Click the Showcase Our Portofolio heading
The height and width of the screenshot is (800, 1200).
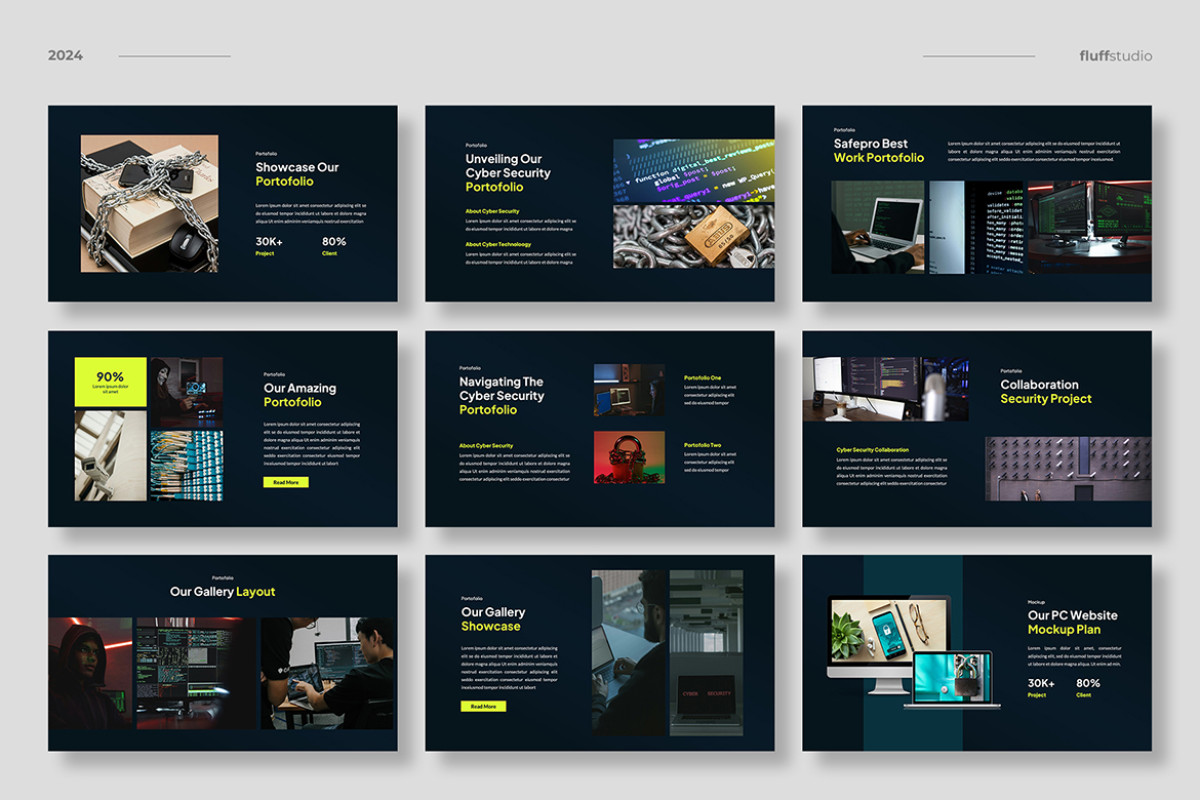pyautogui.click(x=297, y=174)
